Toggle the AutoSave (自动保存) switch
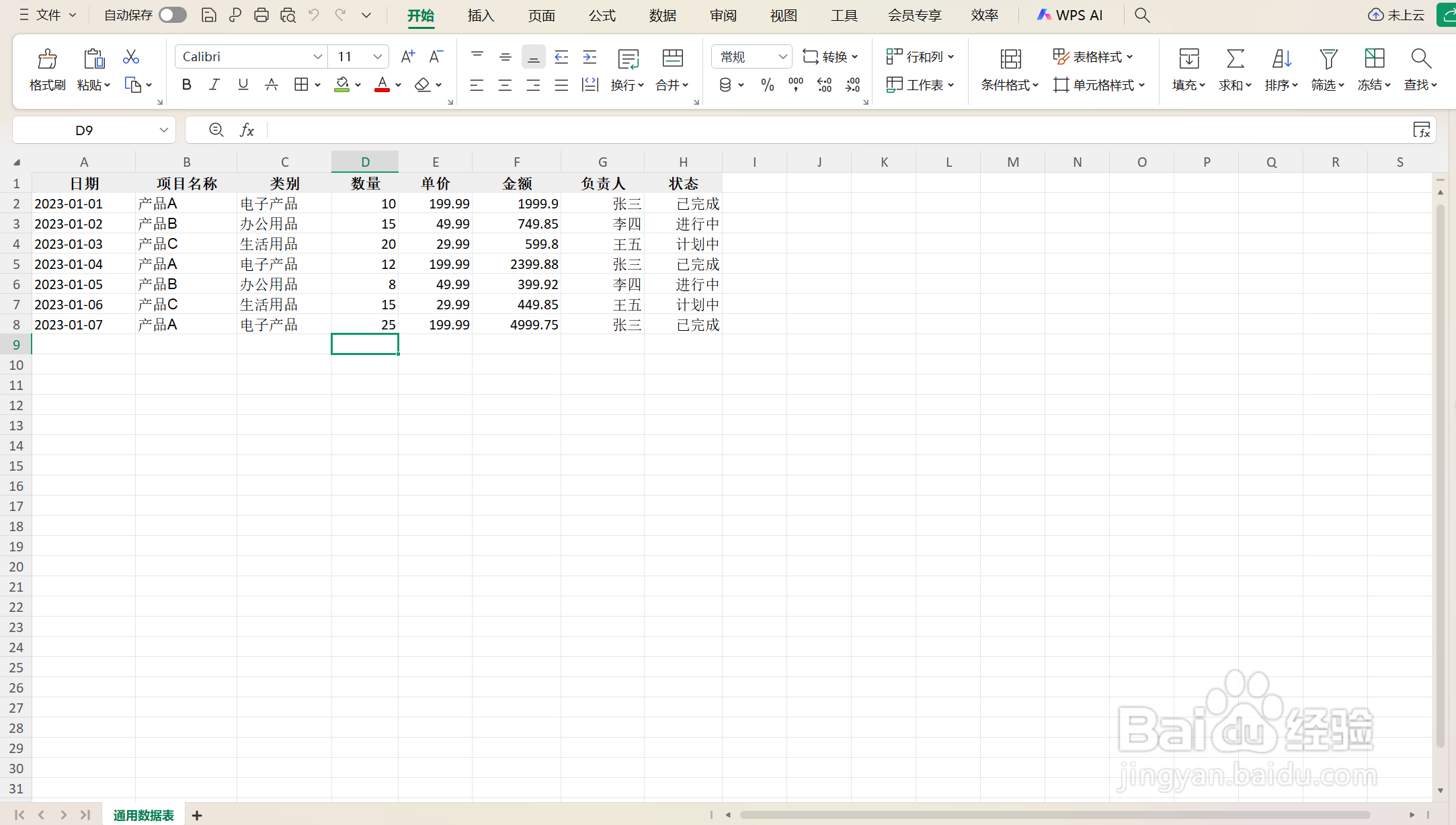This screenshot has width=1456, height=825. pyautogui.click(x=173, y=15)
